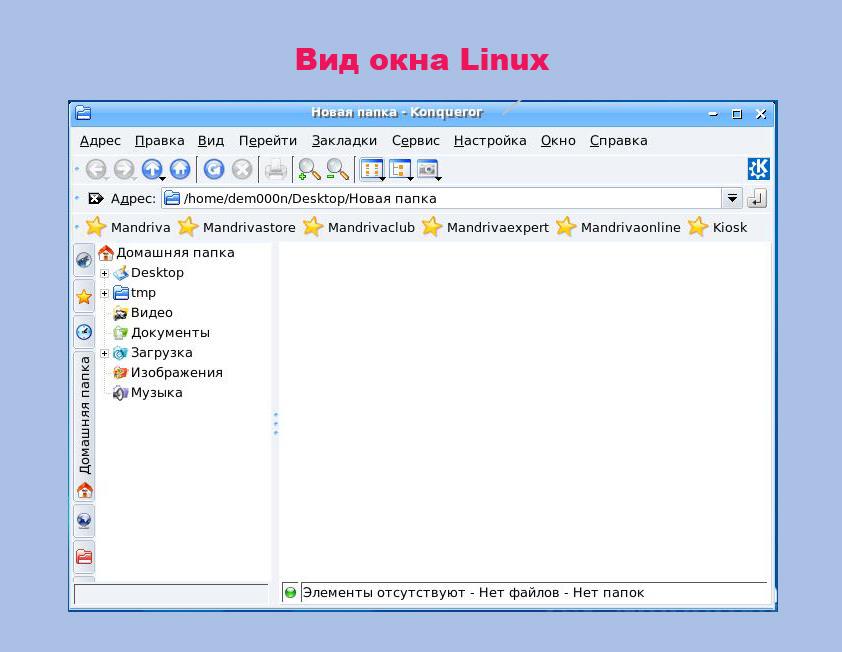
Task: Open the Mandrivaclub bookmark link
Action: point(370,227)
